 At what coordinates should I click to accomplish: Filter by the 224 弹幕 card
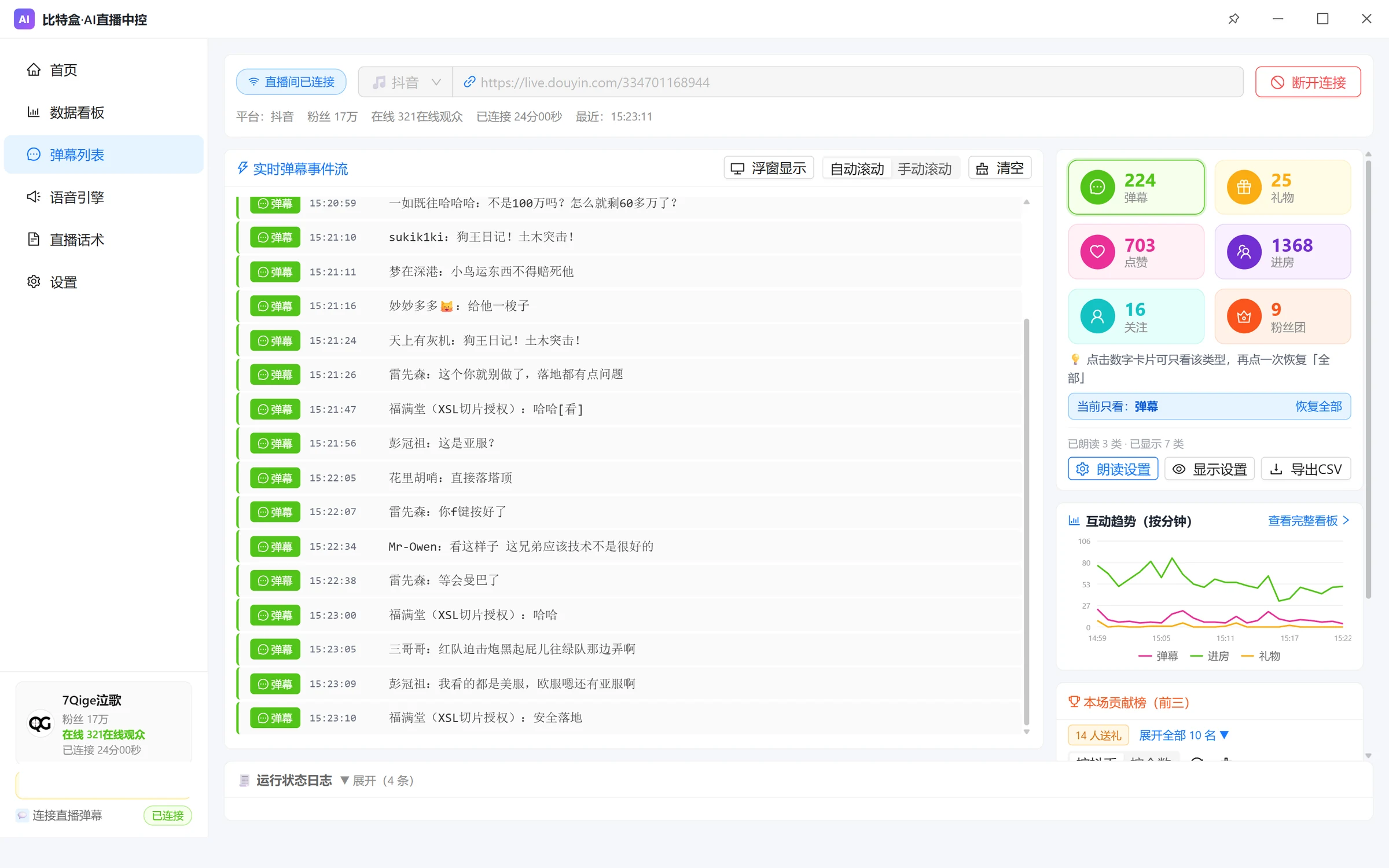click(x=1136, y=187)
